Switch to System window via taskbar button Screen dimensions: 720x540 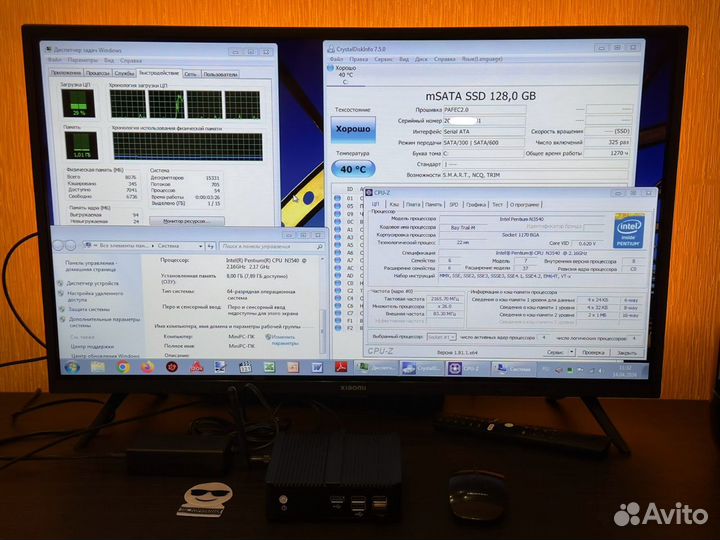pyautogui.click(x=513, y=369)
